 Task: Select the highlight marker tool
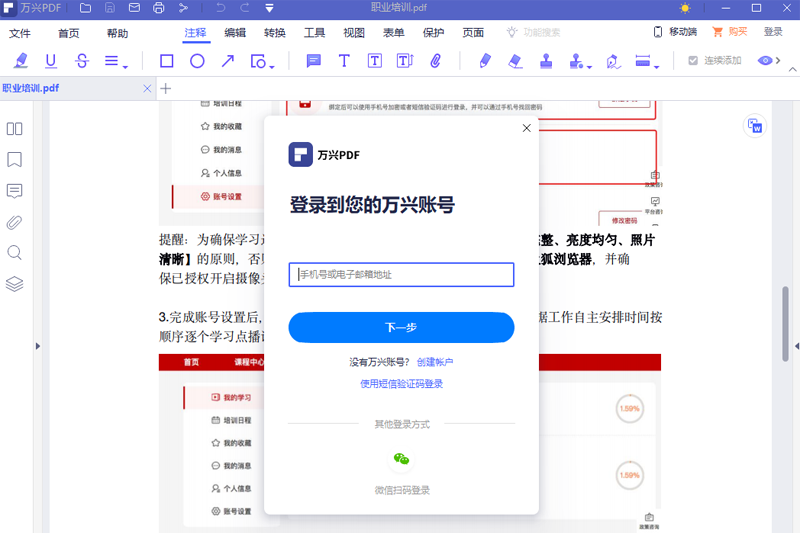(20, 61)
